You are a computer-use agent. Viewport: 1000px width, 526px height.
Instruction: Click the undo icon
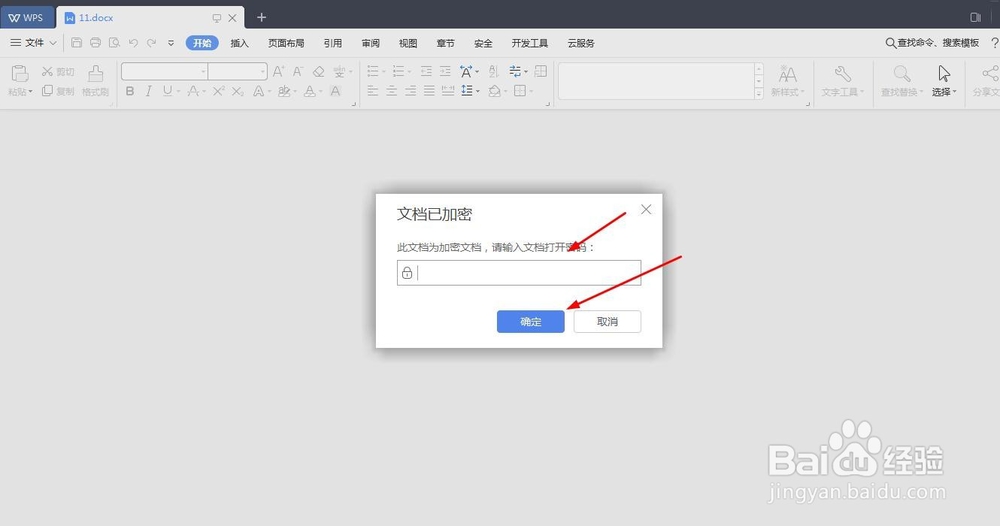pos(133,43)
